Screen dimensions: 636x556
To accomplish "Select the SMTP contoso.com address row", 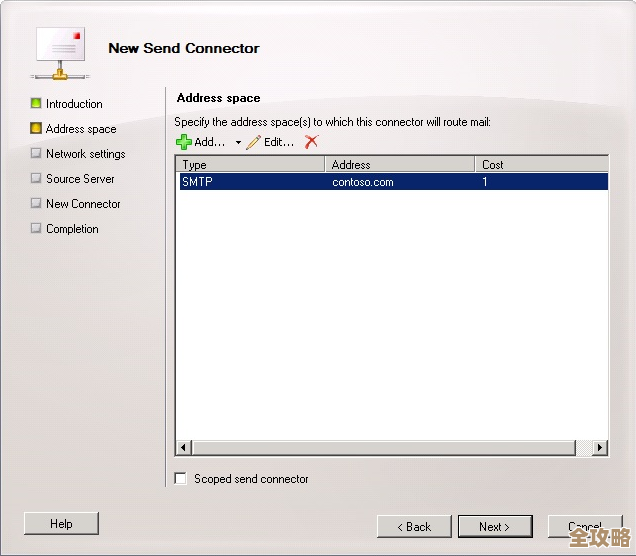I will click(x=392, y=182).
